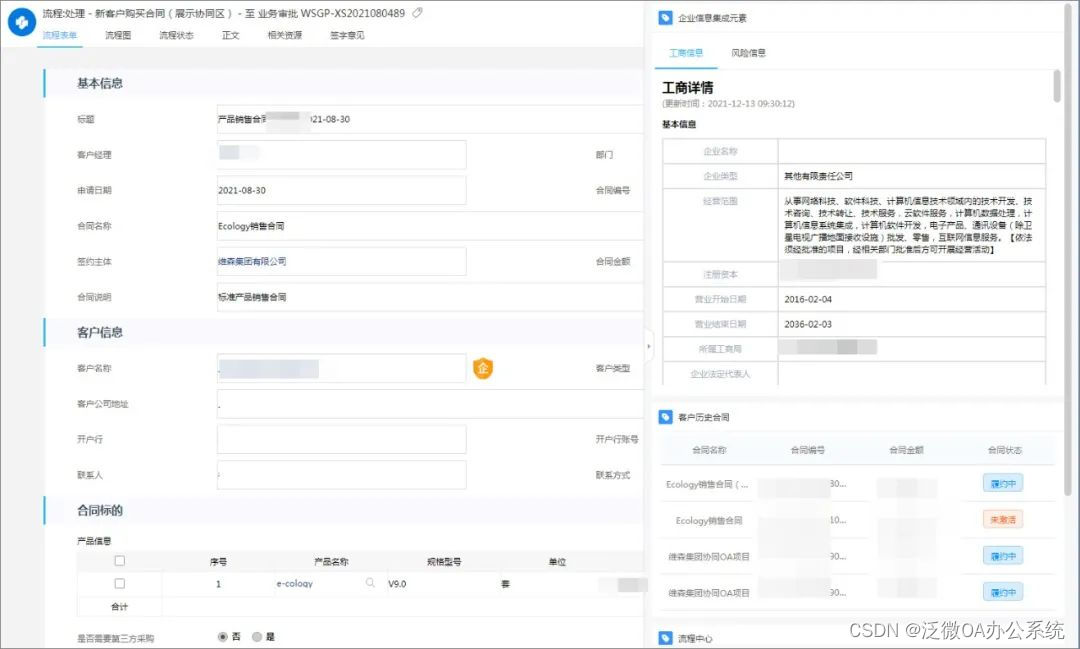
Task: Click the 未激活 status tag
Action: pos(1003,519)
